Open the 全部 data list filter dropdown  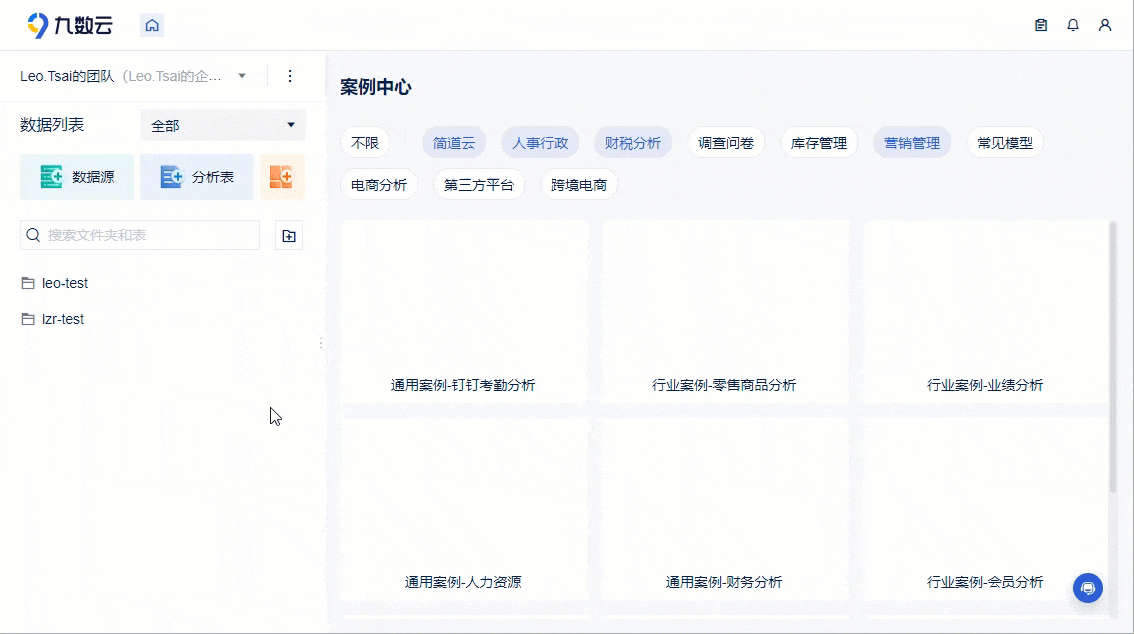point(223,126)
